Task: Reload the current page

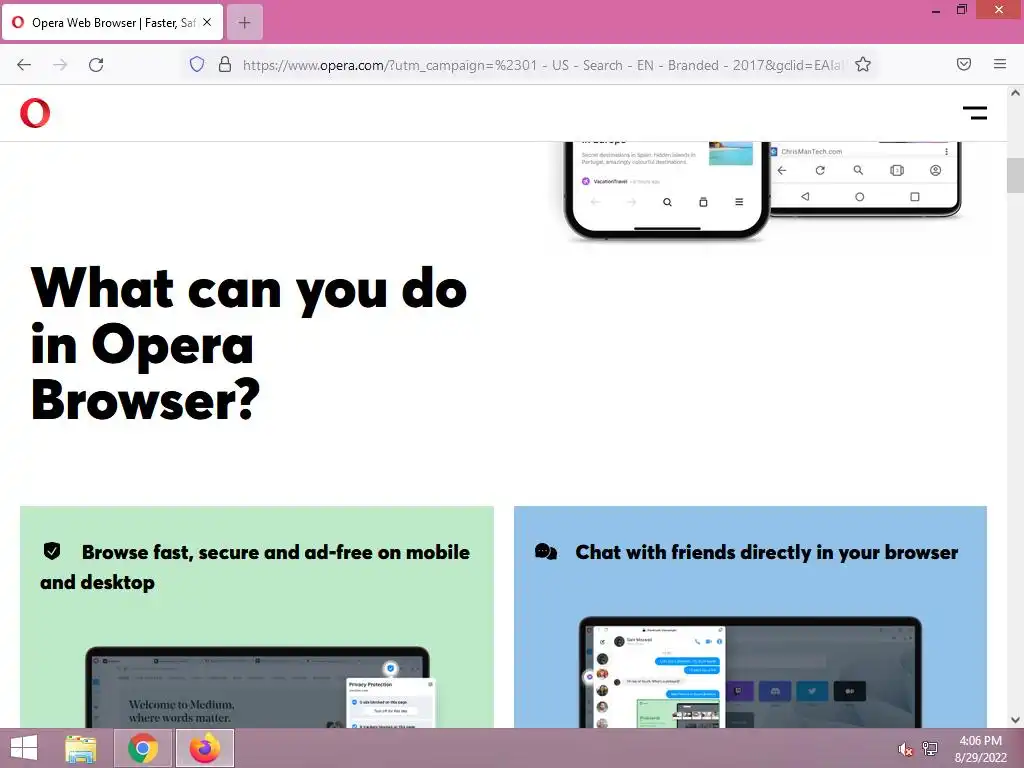Action: 96,65
